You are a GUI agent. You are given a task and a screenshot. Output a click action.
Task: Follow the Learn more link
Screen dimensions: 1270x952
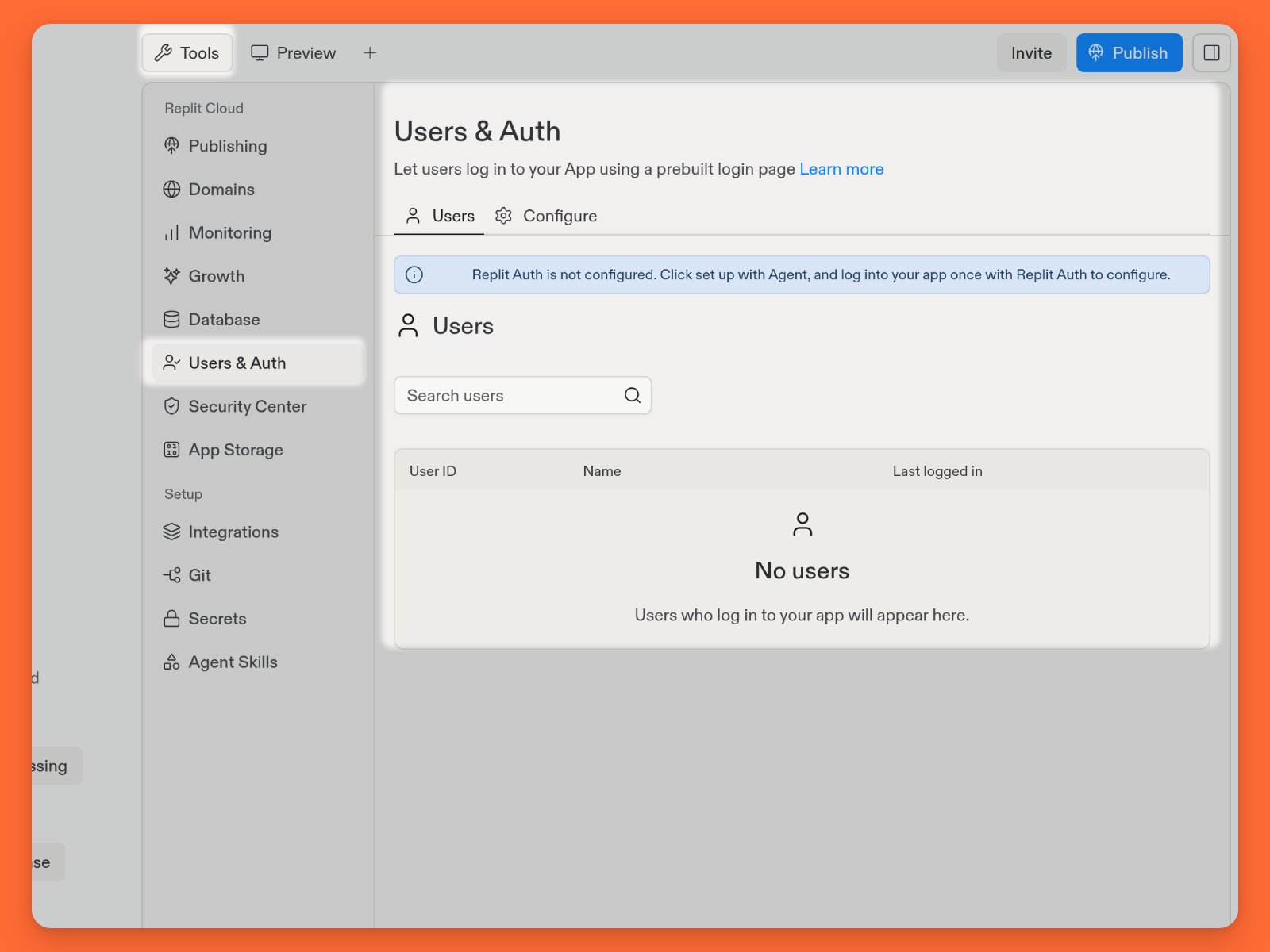click(841, 169)
